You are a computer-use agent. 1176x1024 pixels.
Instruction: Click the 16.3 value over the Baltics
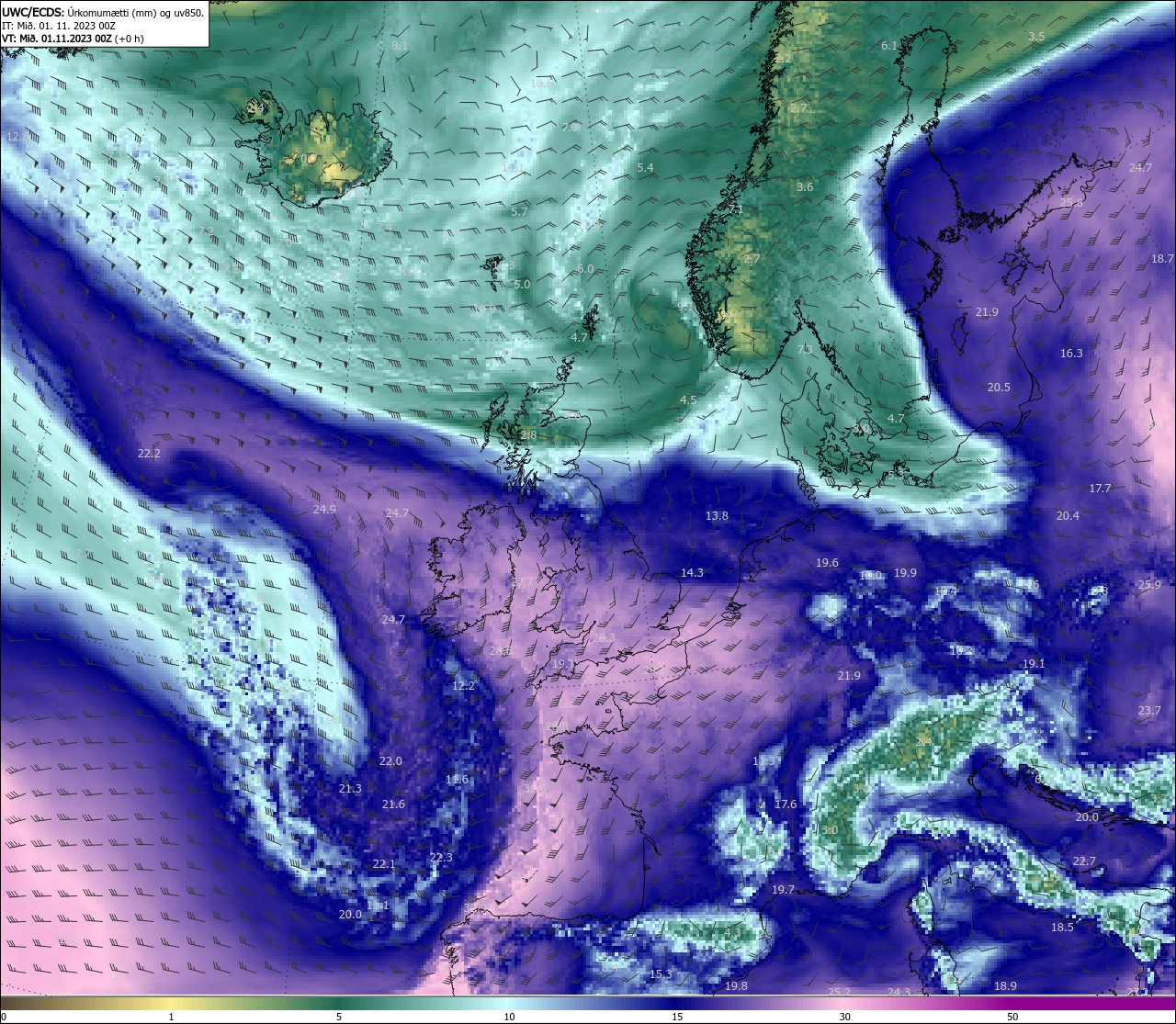(1071, 354)
